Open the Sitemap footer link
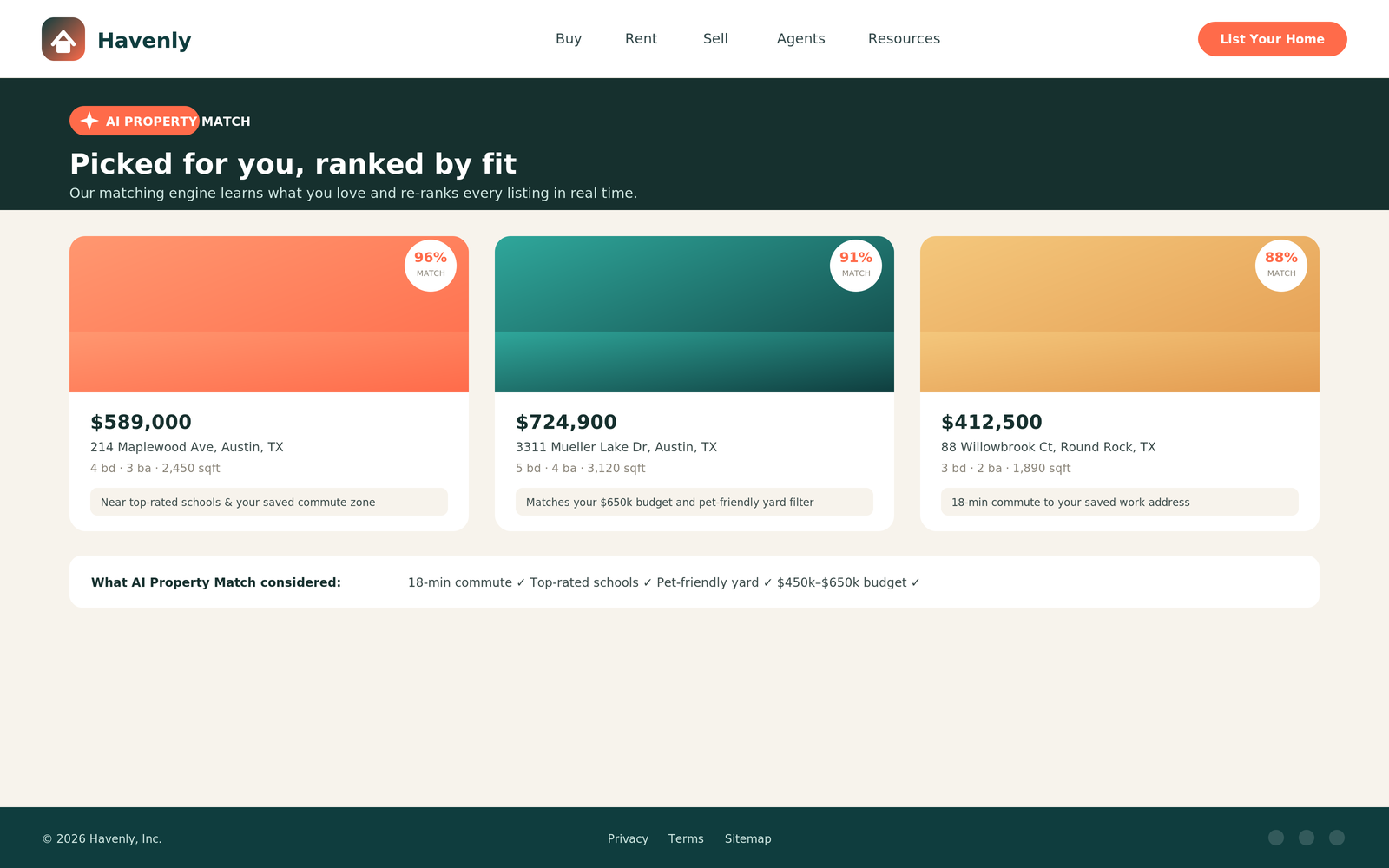Image resolution: width=1389 pixels, height=868 pixels. point(747,838)
